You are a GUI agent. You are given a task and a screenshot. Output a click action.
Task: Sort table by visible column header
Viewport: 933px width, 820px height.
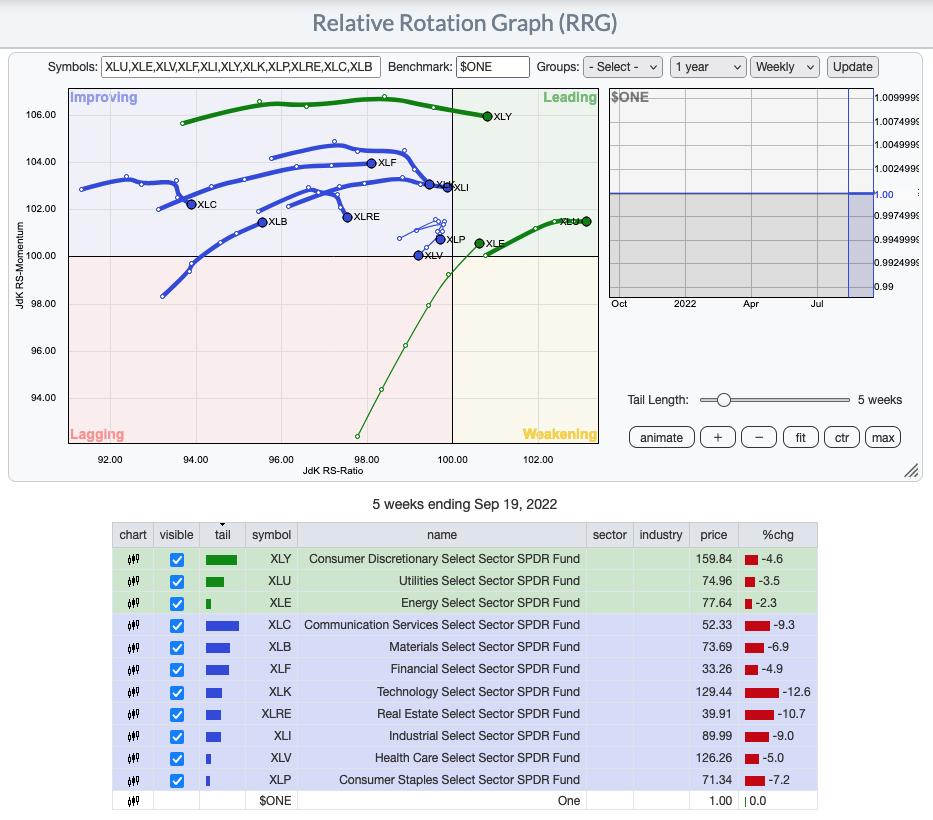click(x=176, y=535)
